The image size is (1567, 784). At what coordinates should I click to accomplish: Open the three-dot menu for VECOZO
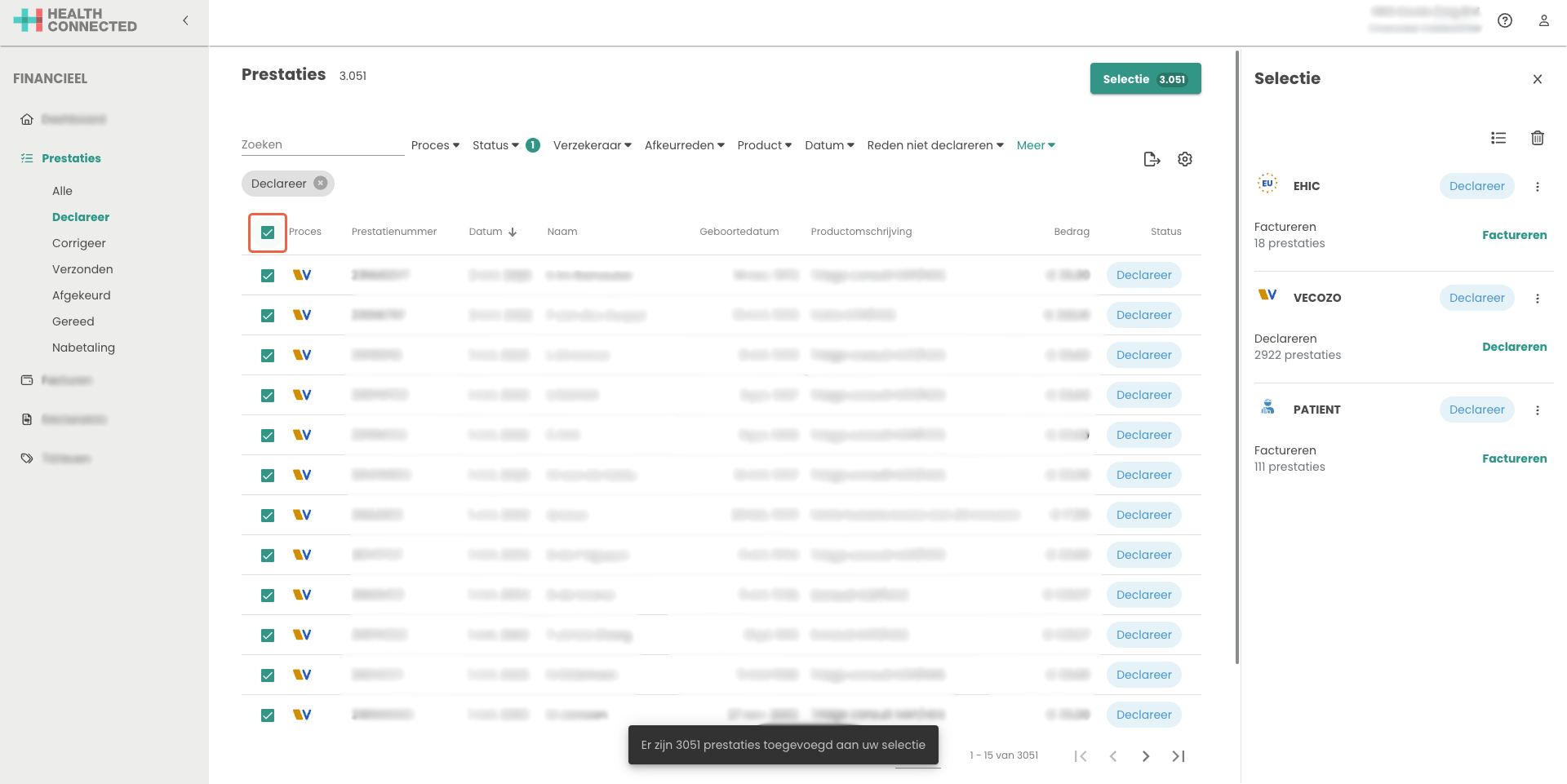click(1537, 299)
